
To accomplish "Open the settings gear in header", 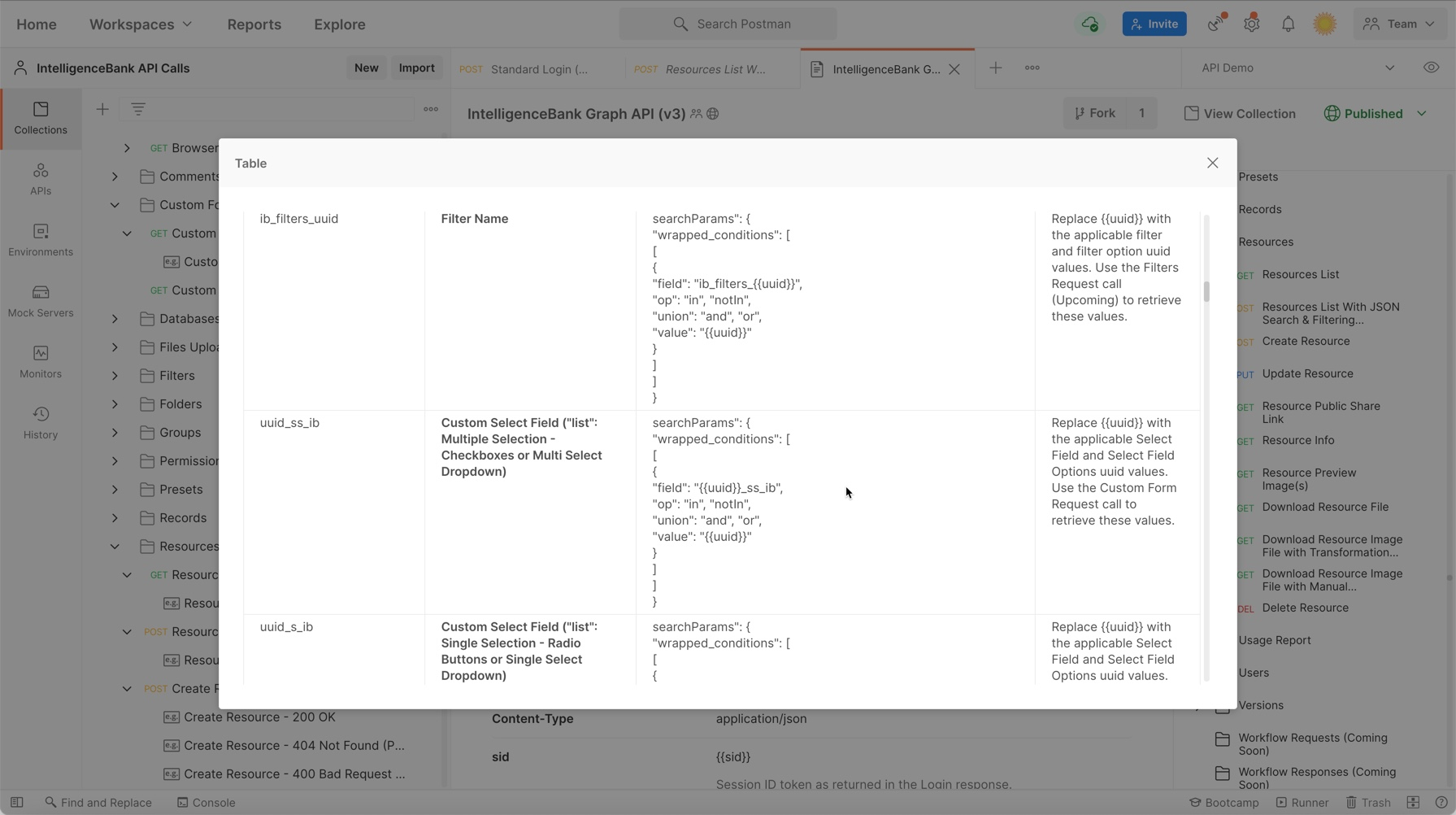I will point(1252,24).
